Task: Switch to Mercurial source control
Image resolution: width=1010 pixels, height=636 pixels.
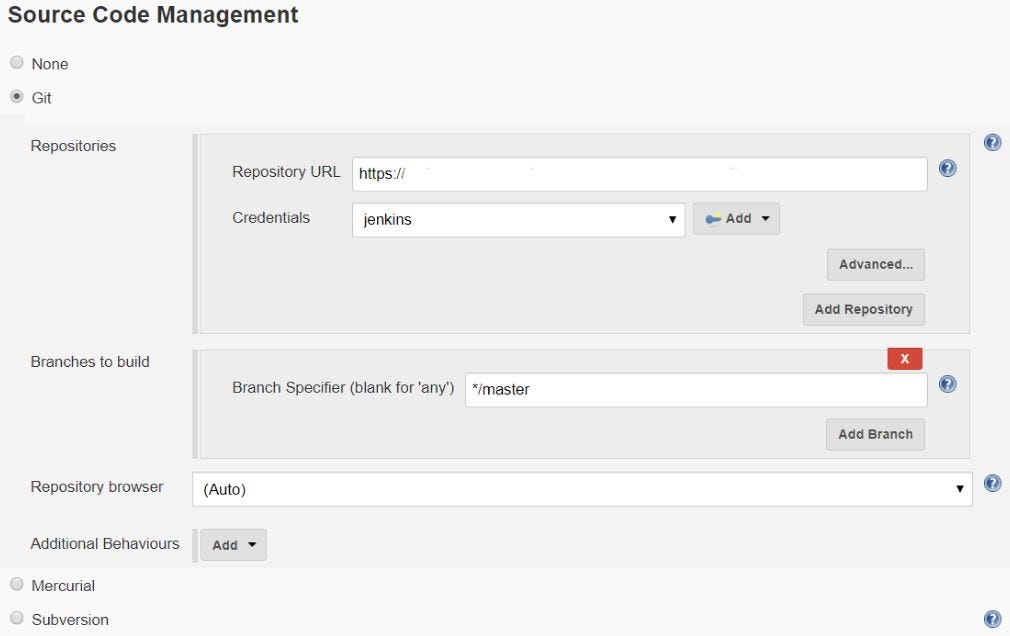Action: point(16,584)
